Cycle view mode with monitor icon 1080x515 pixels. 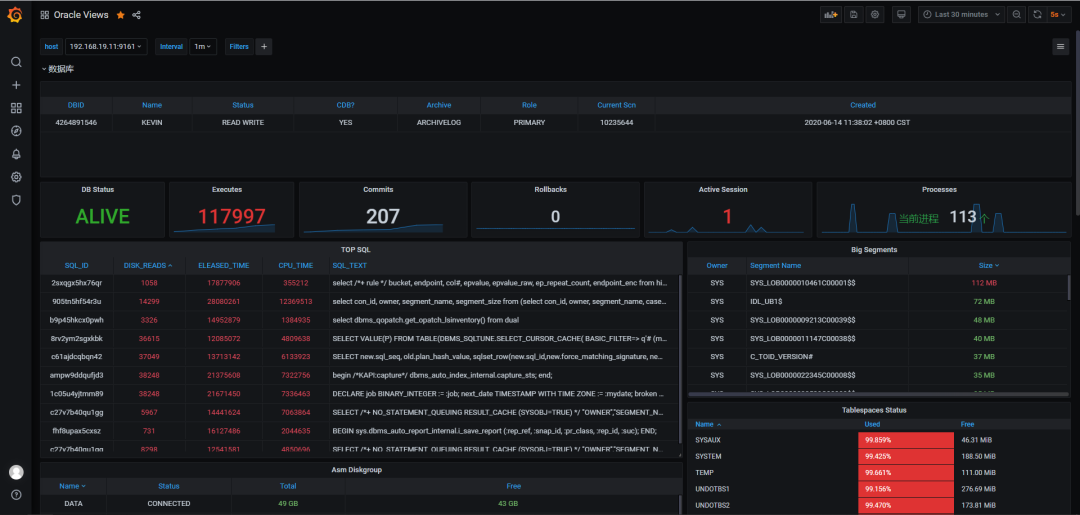point(901,14)
